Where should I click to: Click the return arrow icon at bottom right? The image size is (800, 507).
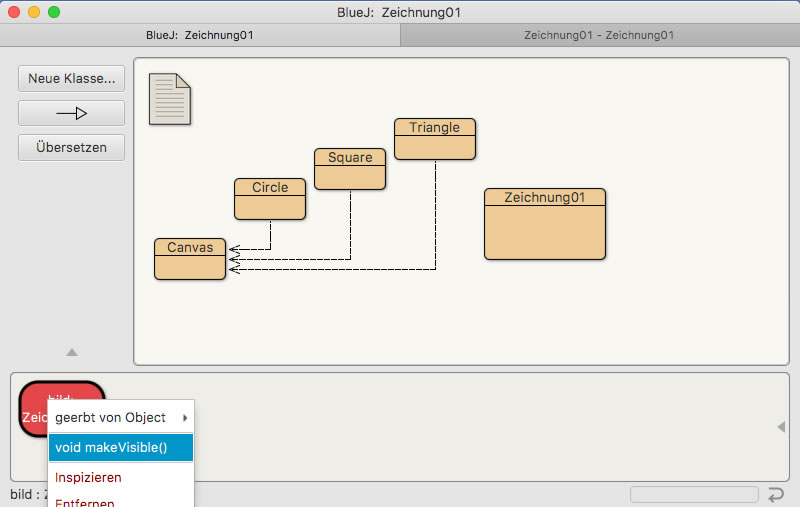pyautogui.click(x=776, y=494)
